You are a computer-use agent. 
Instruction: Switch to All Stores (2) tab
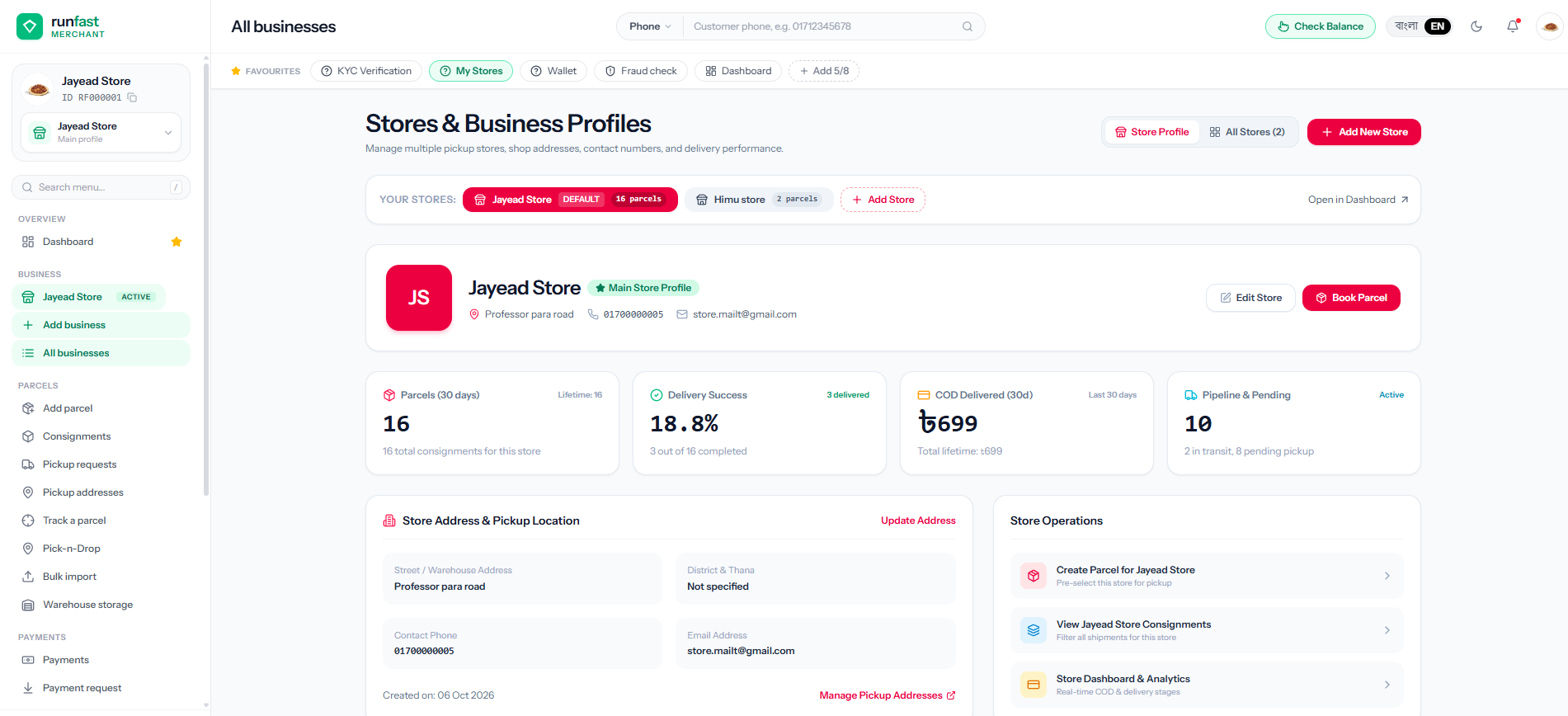tap(1247, 132)
